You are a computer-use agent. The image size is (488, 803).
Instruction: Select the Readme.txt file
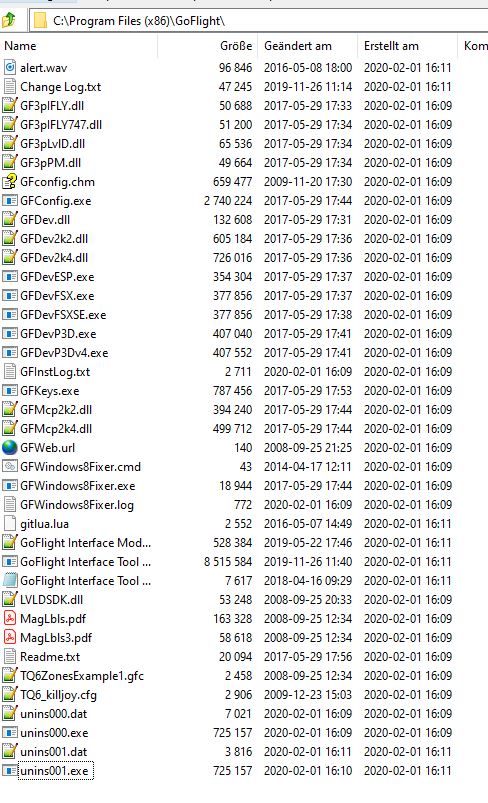[x=50, y=657]
